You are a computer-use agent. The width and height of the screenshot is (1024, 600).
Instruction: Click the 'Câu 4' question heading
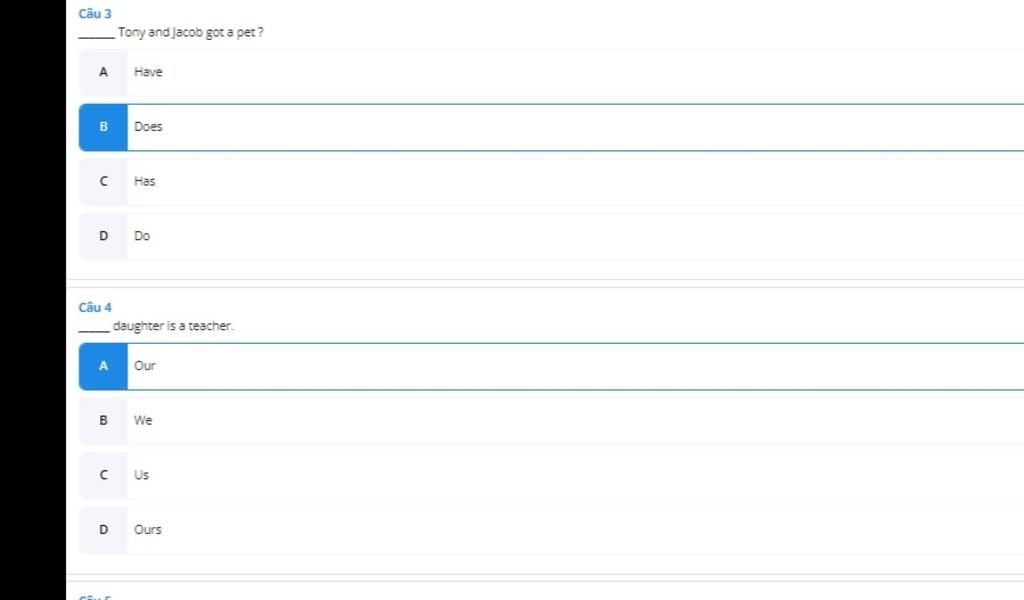pos(95,307)
